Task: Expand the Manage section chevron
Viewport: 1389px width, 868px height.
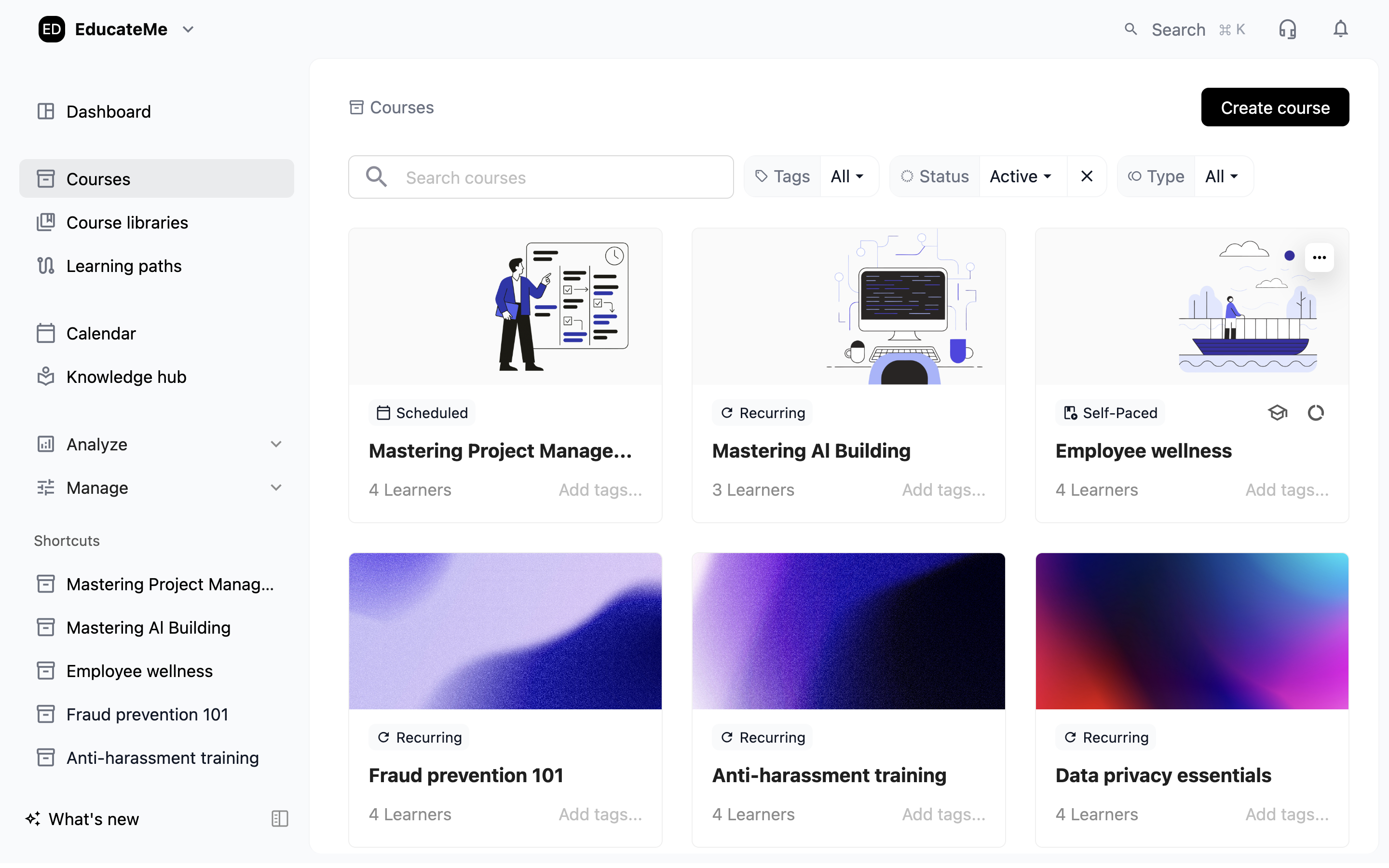Action: pos(276,488)
